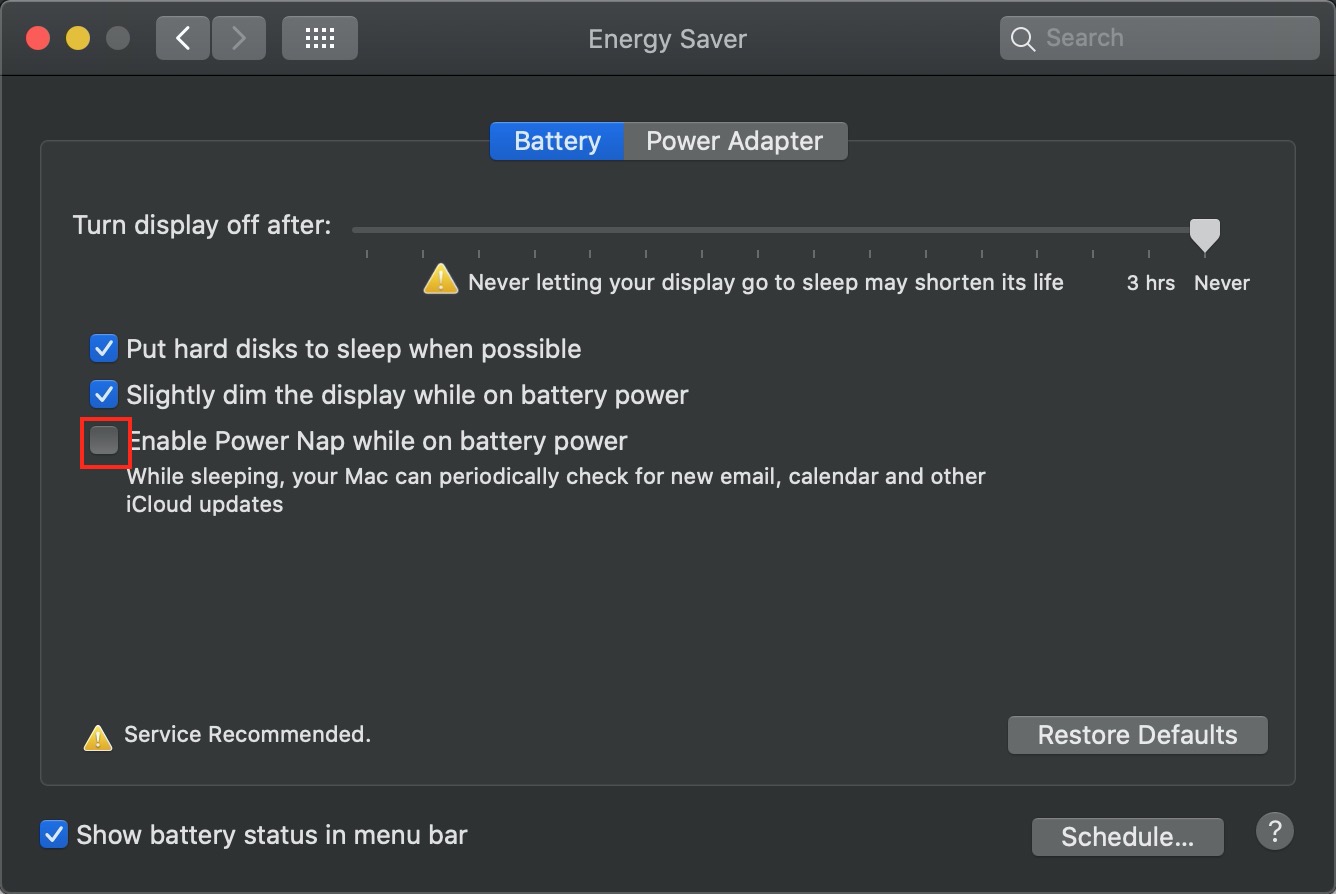Enable Power Nap while on battery power
1336x894 pixels.
click(104, 440)
